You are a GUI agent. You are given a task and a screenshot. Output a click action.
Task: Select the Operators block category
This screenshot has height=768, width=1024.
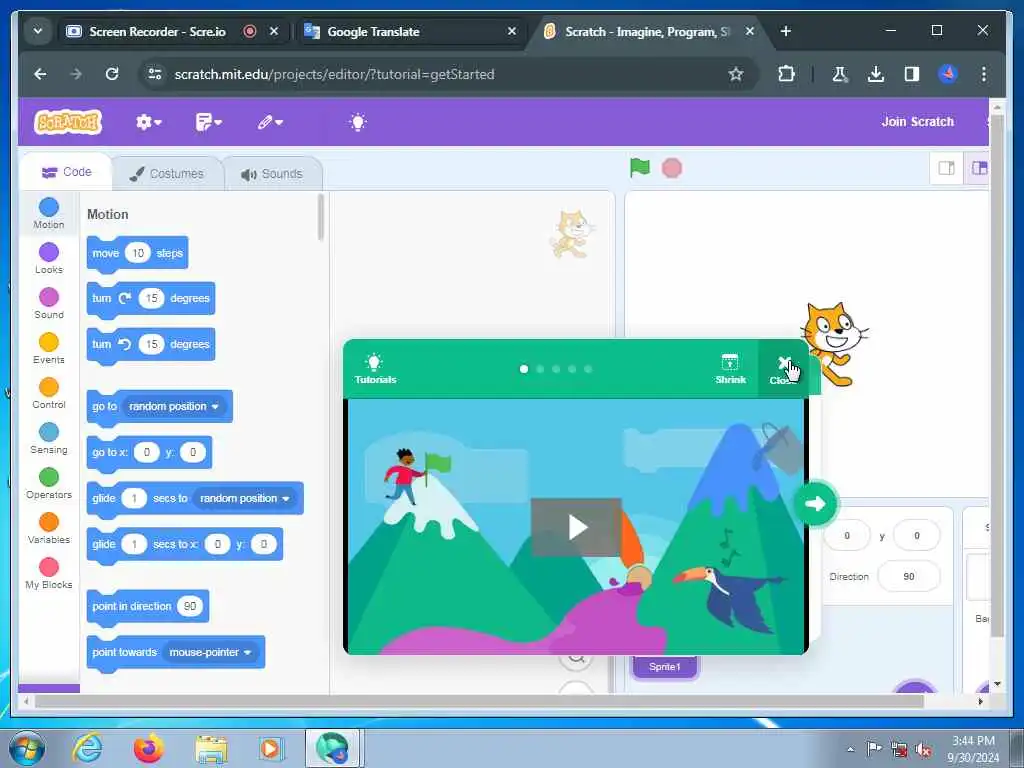(49, 484)
